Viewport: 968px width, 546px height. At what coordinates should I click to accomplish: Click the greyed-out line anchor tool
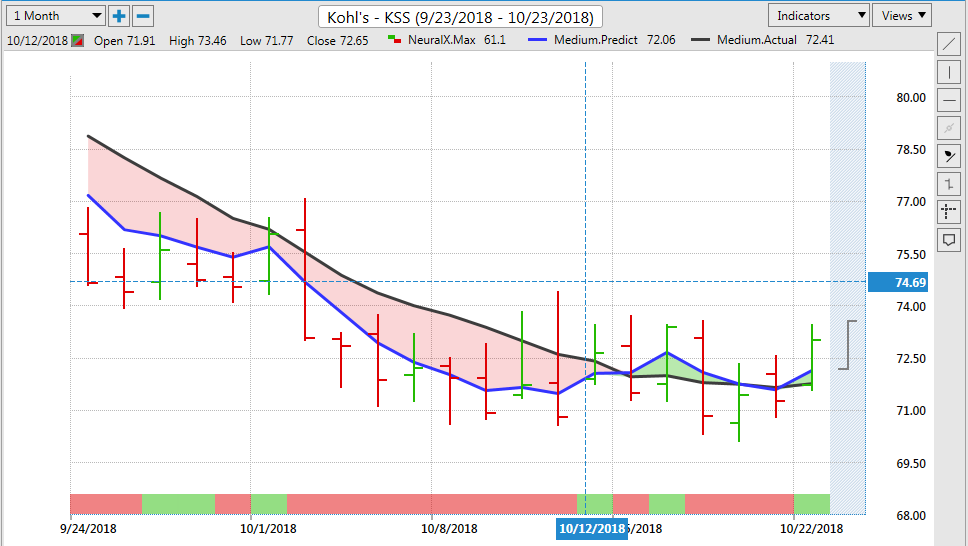coord(949,128)
